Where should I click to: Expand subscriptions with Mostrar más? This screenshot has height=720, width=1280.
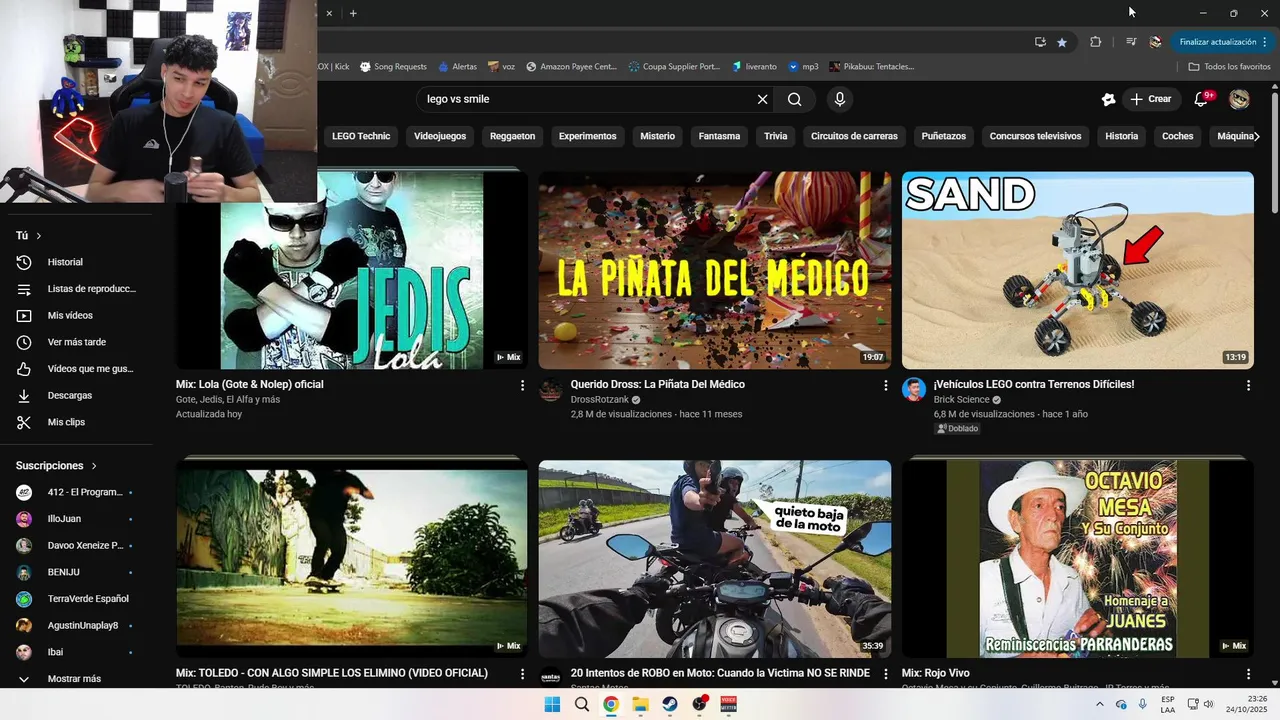(76, 679)
